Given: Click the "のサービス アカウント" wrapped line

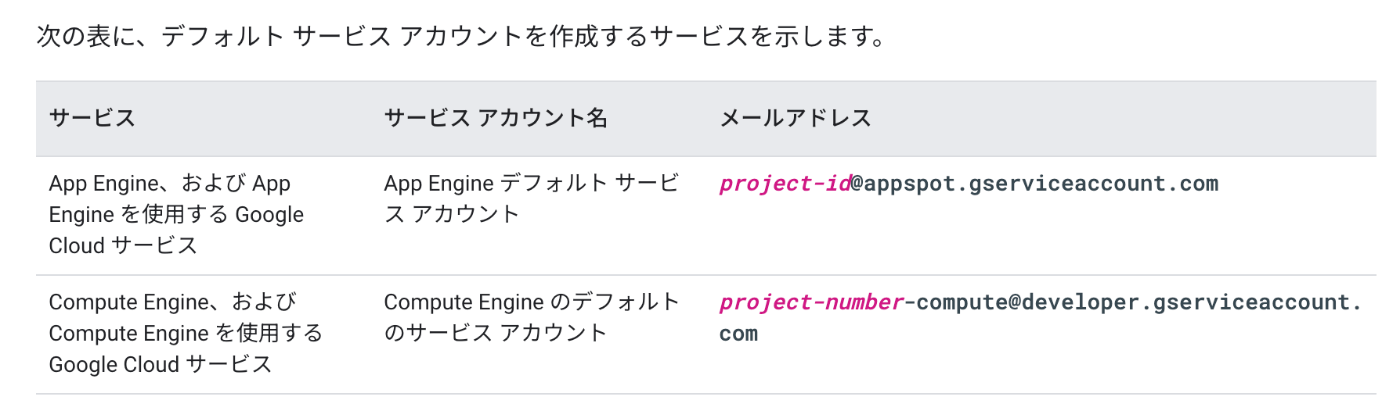Looking at the screenshot, I should [x=496, y=333].
